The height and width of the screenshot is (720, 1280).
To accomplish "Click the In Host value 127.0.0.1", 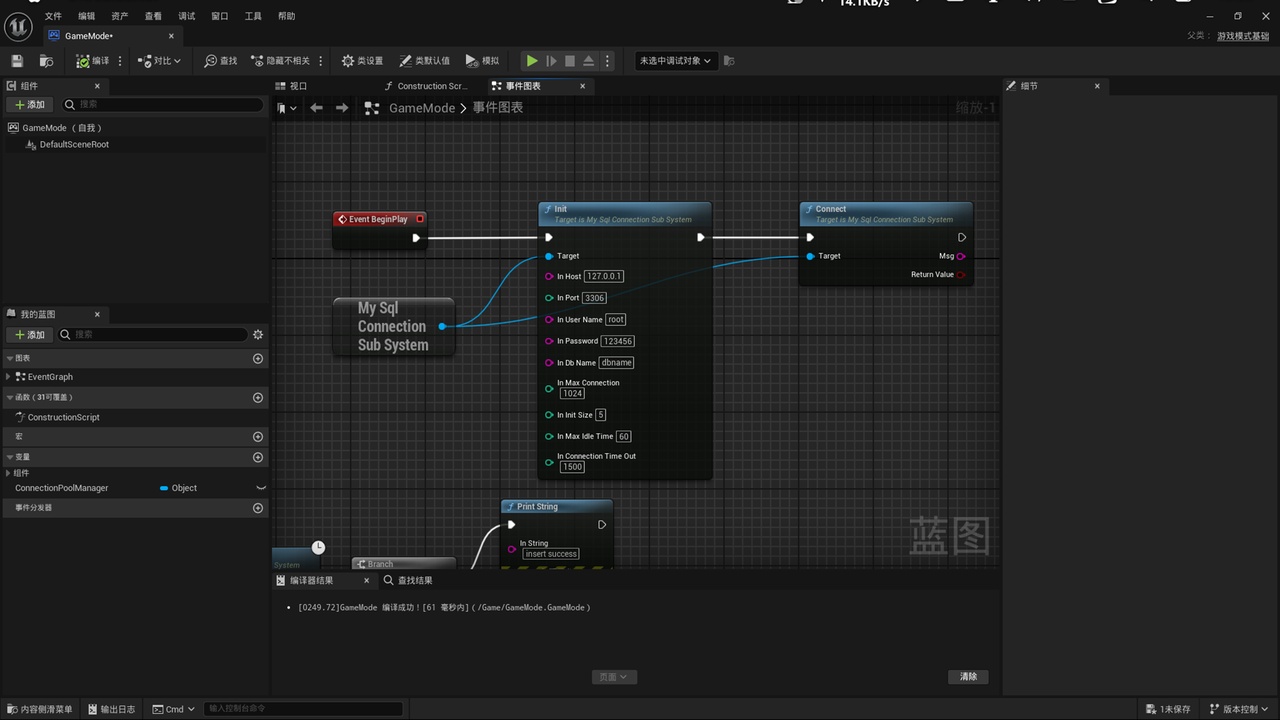I will (x=604, y=276).
